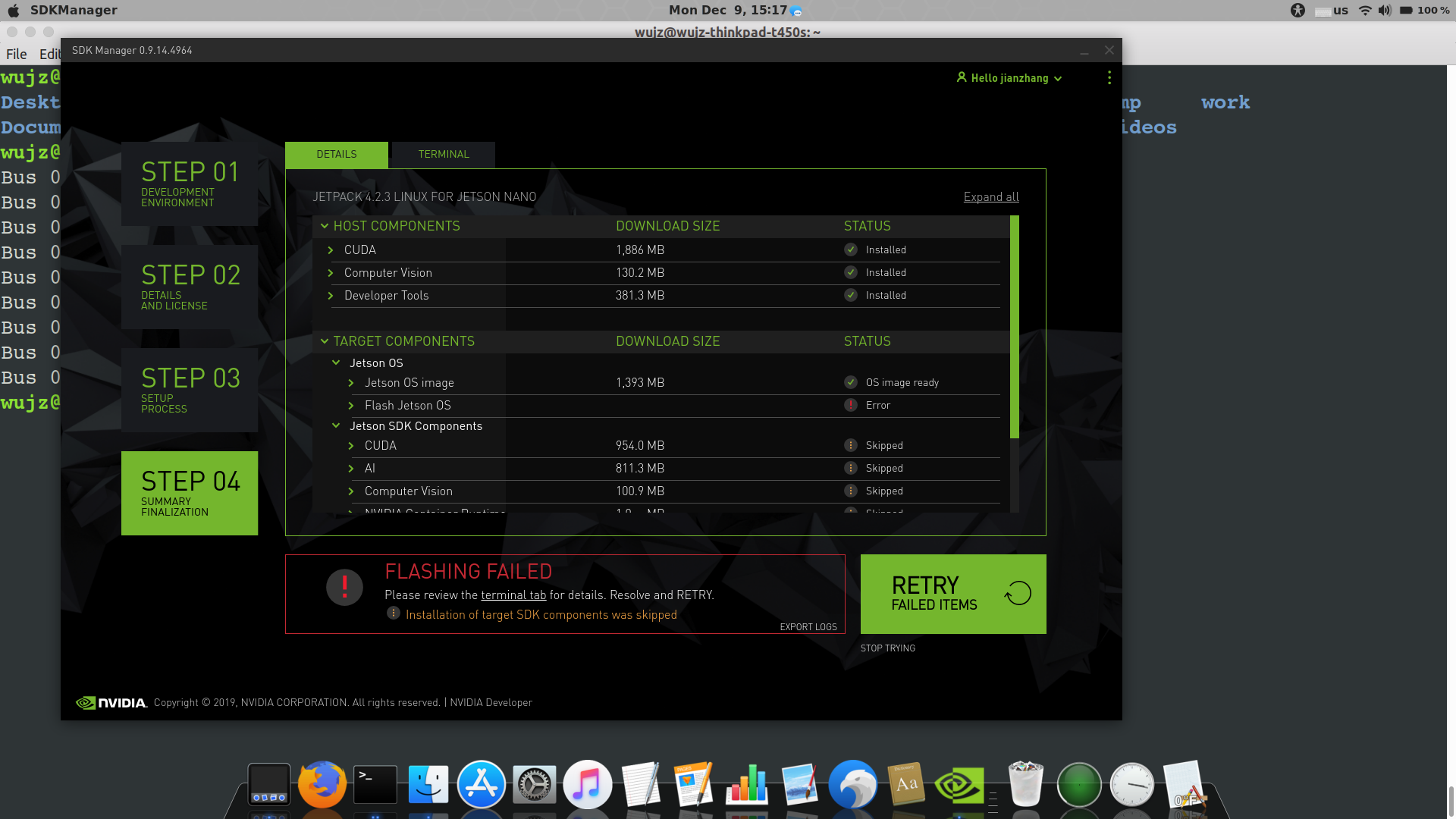Image resolution: width=1456 pixels, height=819 pixels.
Task: Click the info icon beside the skipped warning
Action: pyautogui.click(x=393, y=613)
